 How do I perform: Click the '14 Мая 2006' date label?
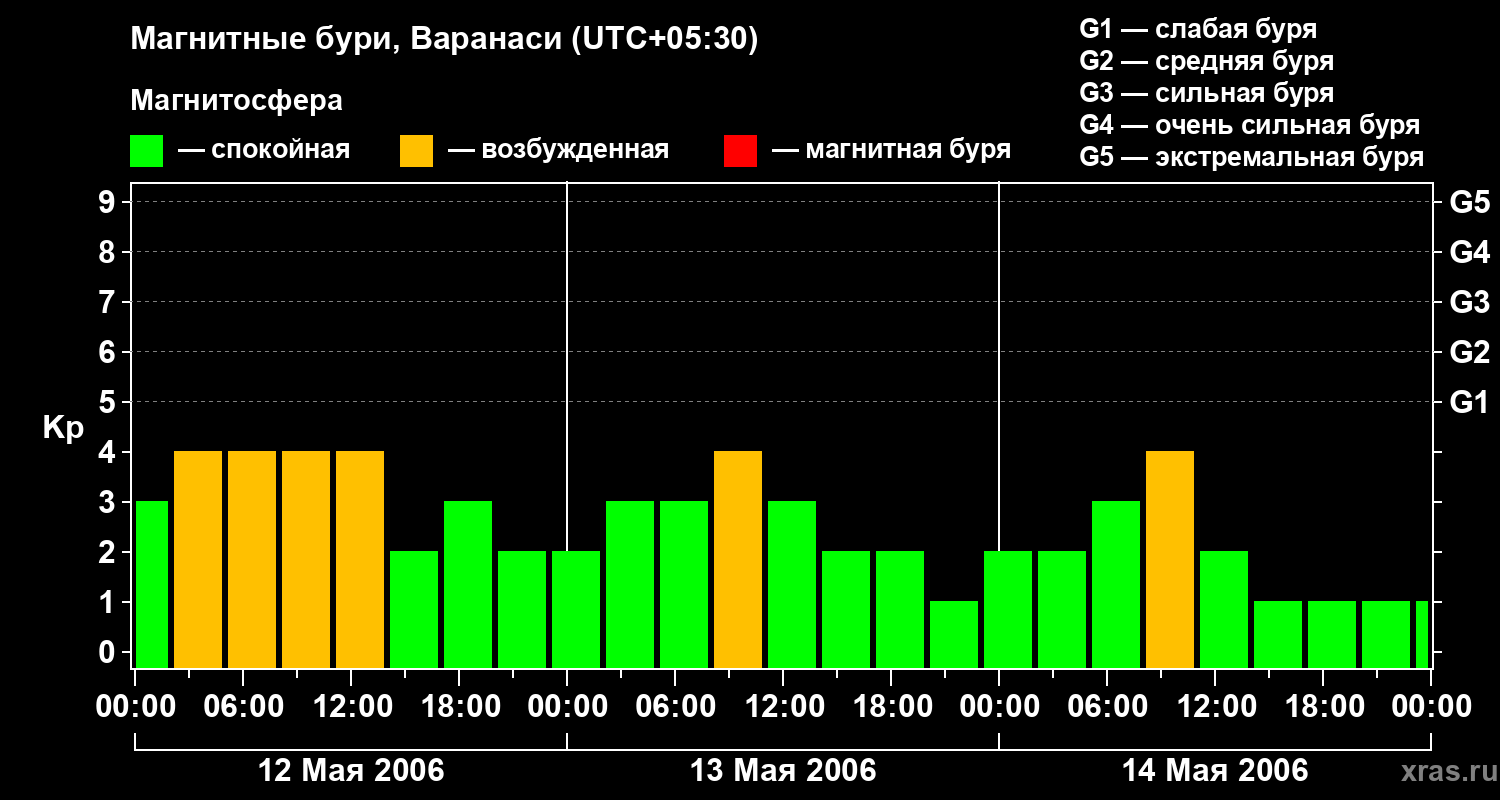pos(1215,770)
